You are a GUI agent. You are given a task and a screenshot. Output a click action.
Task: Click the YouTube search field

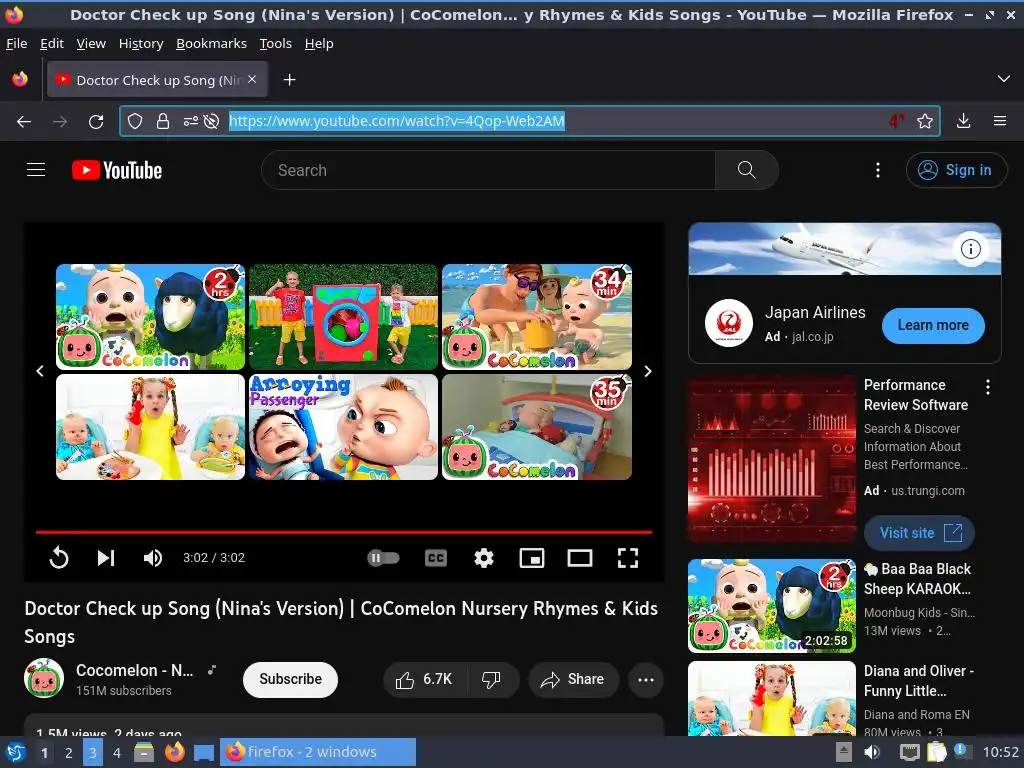coord(488,170)
